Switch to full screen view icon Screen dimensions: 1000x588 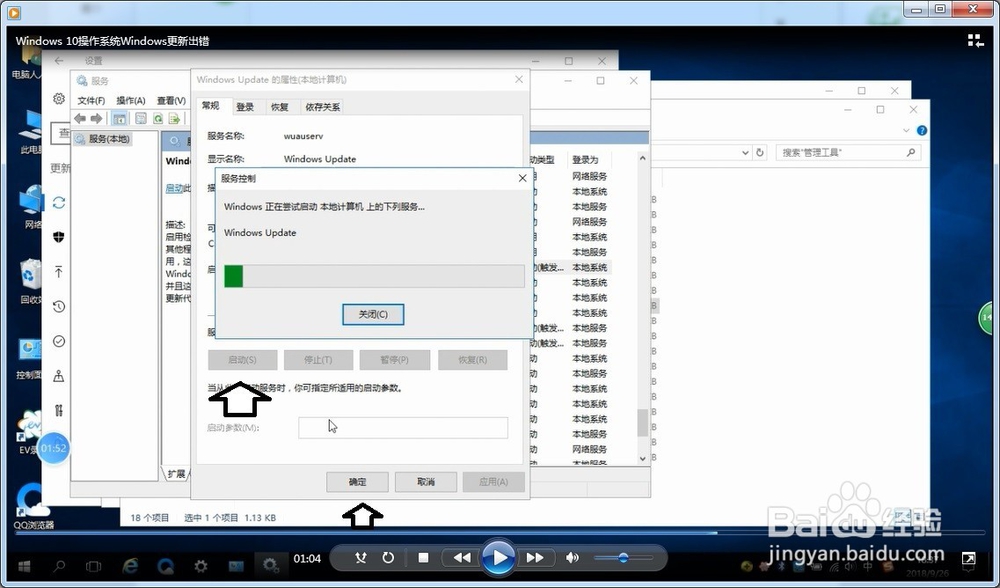[968, 559]
